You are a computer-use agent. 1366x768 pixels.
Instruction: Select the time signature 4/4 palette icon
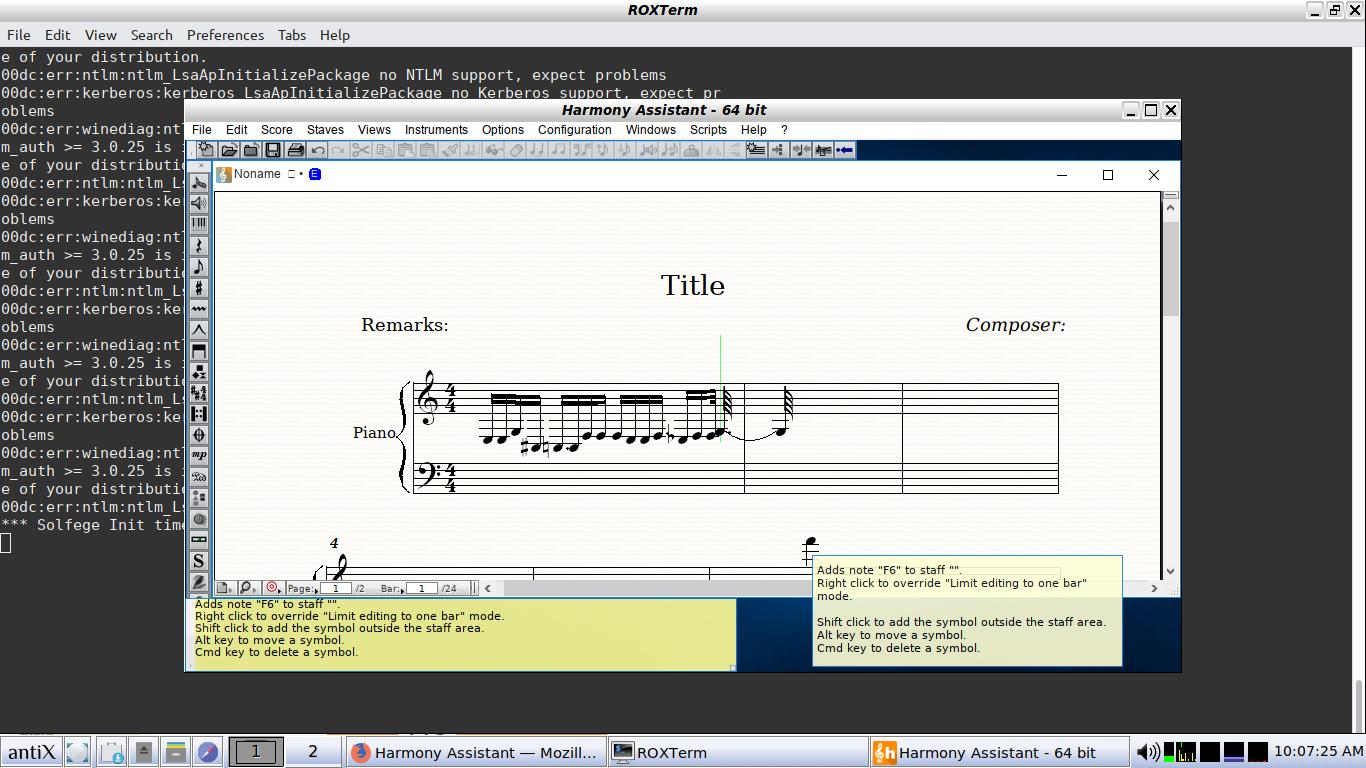(x=199, y=393)
